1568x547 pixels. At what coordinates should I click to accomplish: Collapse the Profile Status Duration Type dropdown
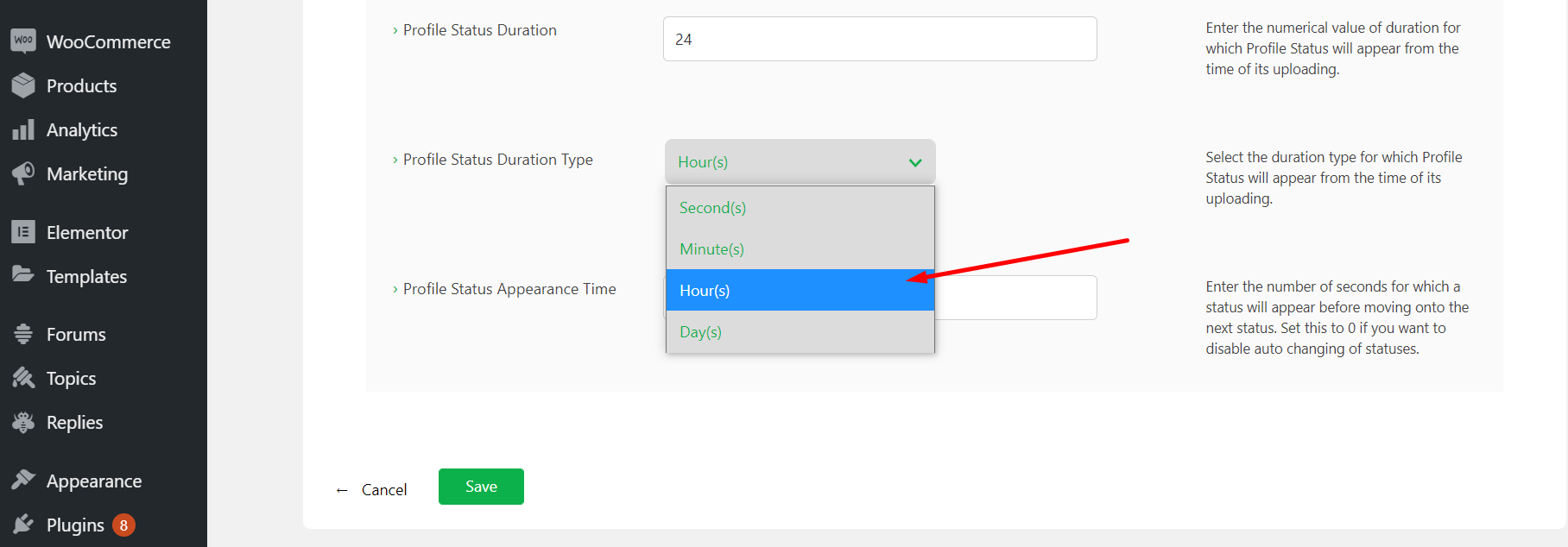tap(800, 161)
